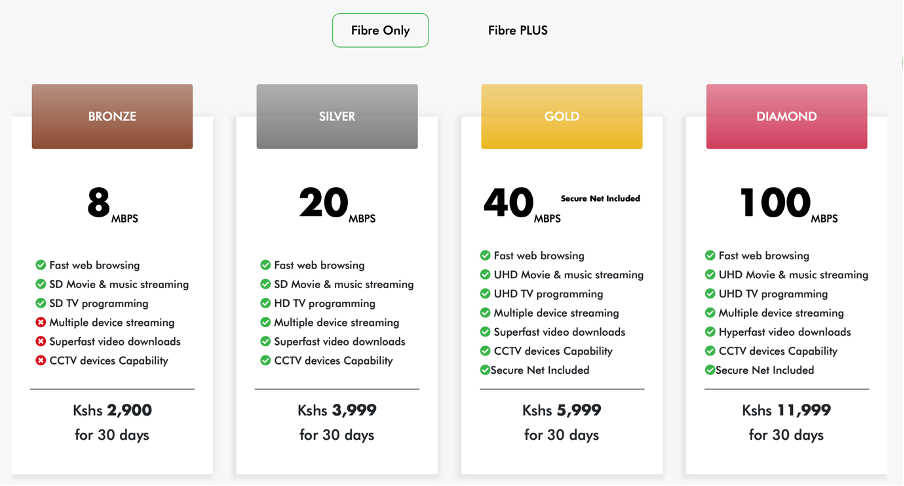Click Secure Net Included label beside 40 MBPS
Screen dimensions: 904x486
(x=600, y=198)
